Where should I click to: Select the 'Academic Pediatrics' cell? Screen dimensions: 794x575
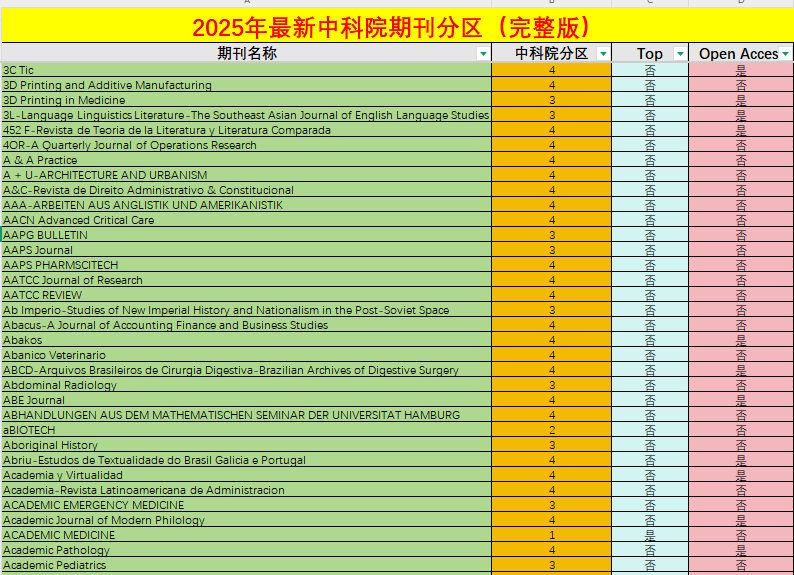[x=247, y=565]
